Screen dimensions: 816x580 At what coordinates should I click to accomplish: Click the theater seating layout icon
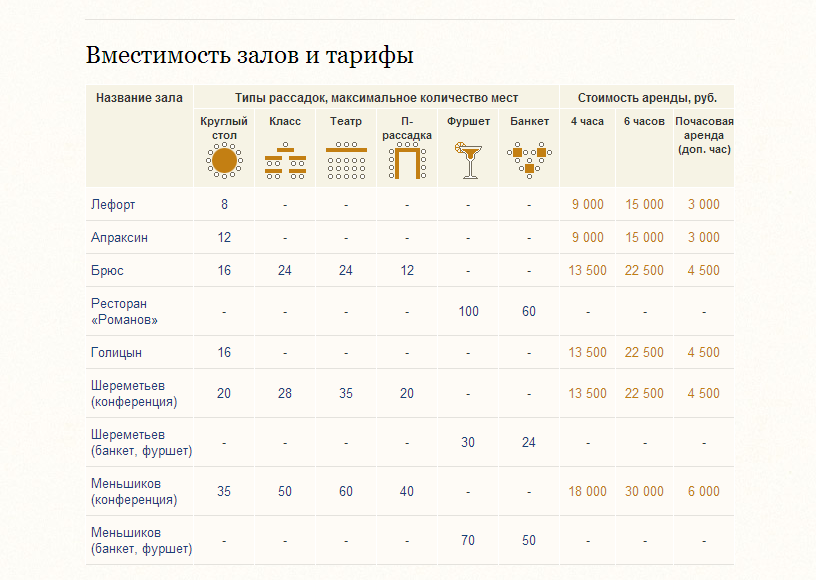346,161
